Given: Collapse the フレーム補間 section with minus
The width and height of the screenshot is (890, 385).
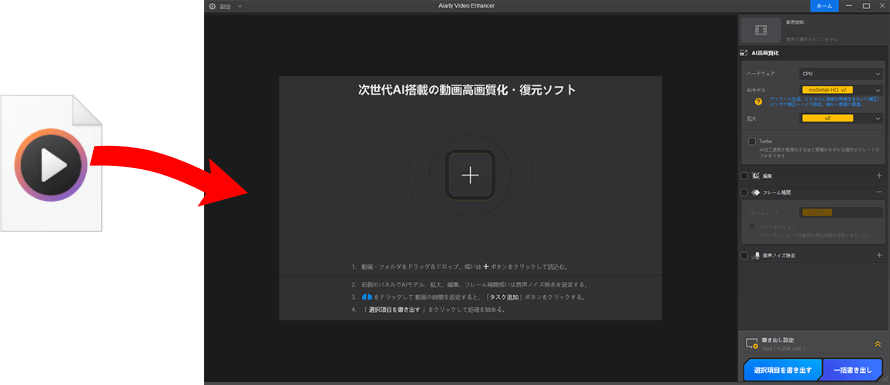Looking at the screenshot, I should pyautogui.click(x=879, y=192).
